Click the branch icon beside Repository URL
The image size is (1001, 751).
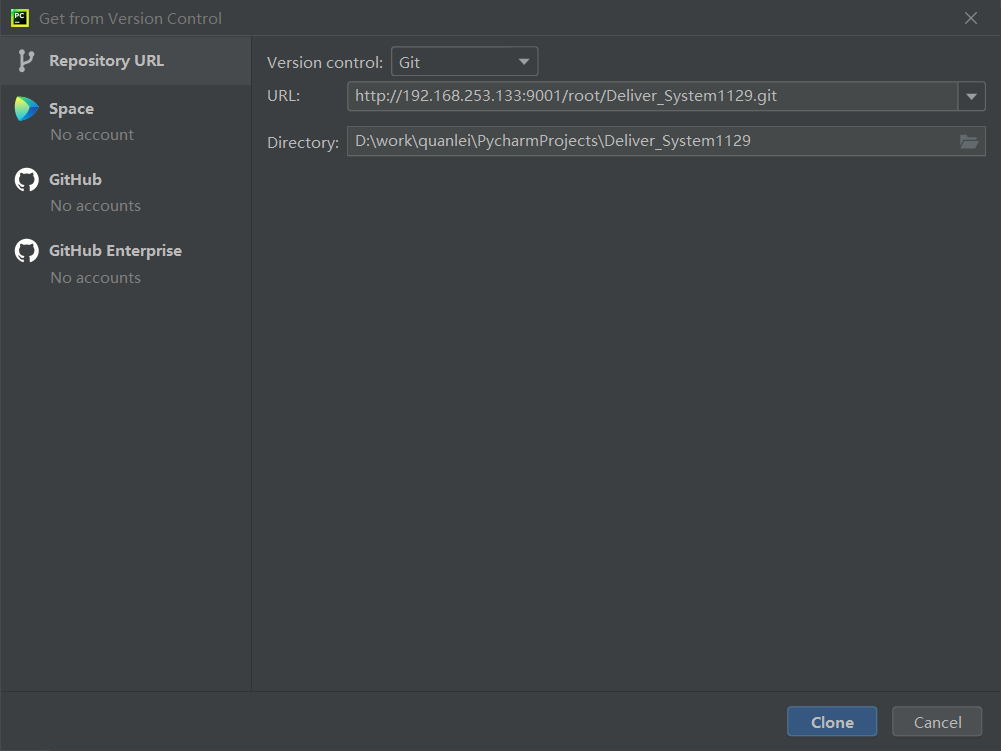26,61
